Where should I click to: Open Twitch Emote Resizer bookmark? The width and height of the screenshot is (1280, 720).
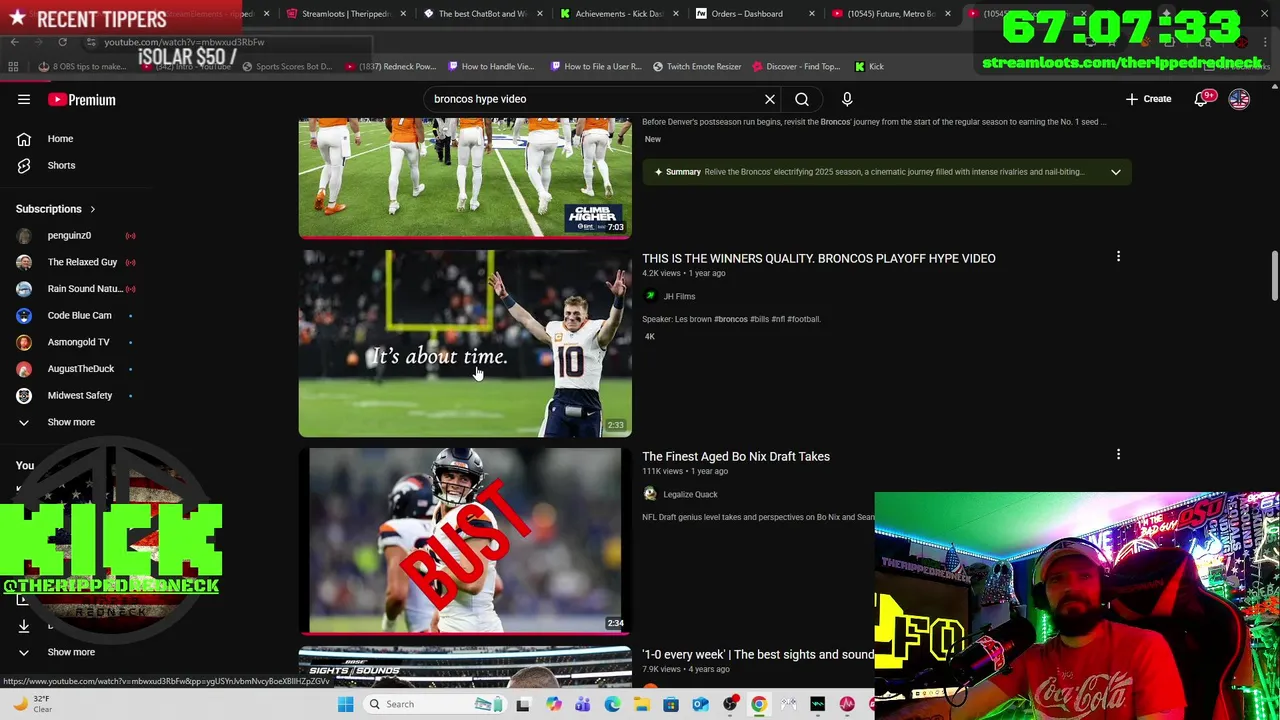(x=697, y=66)
